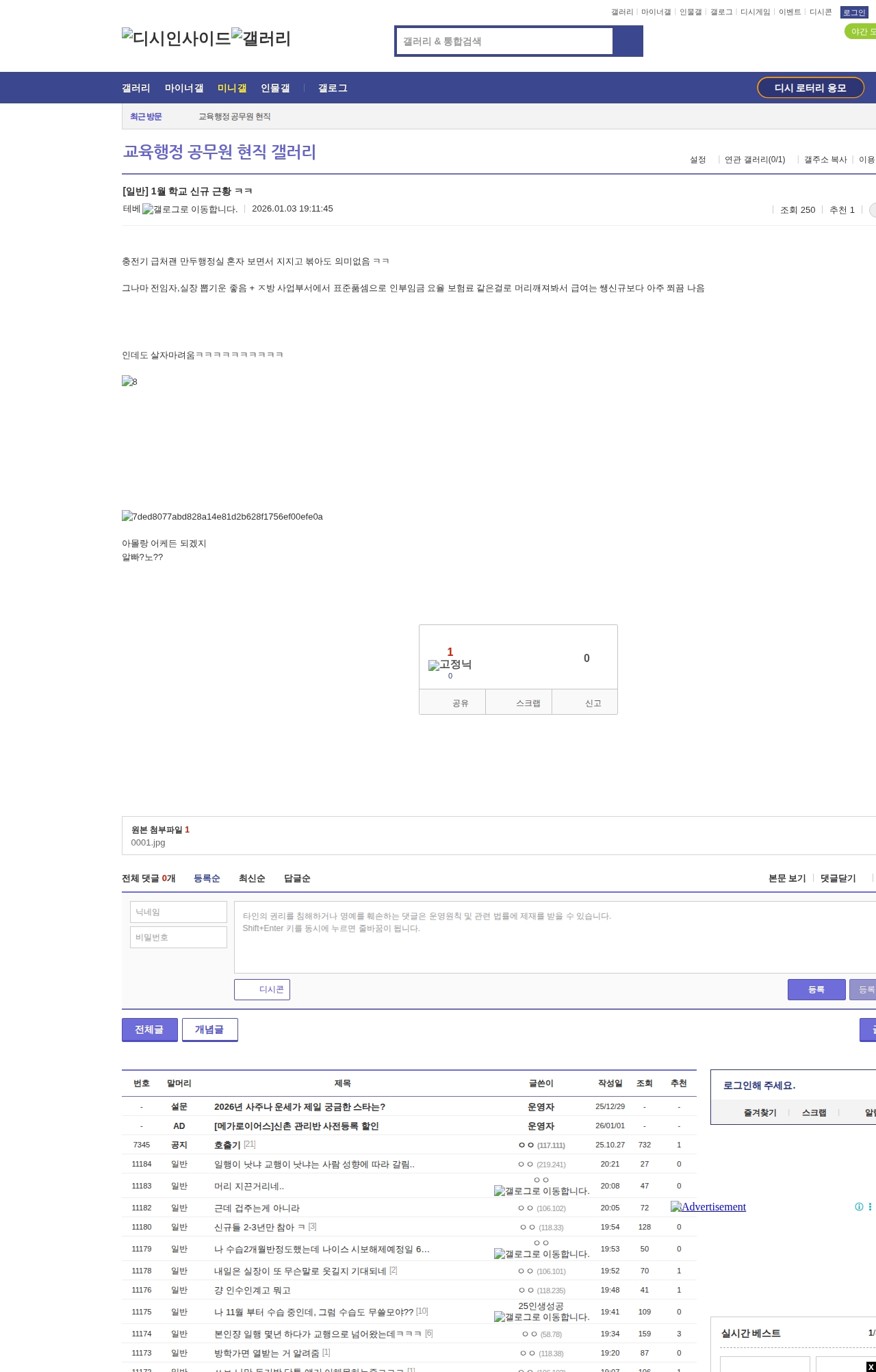The height and width of the screenshot is (1372, 876).
Task: Collapse comments with 댓글닫기
Action: [838, 878]
